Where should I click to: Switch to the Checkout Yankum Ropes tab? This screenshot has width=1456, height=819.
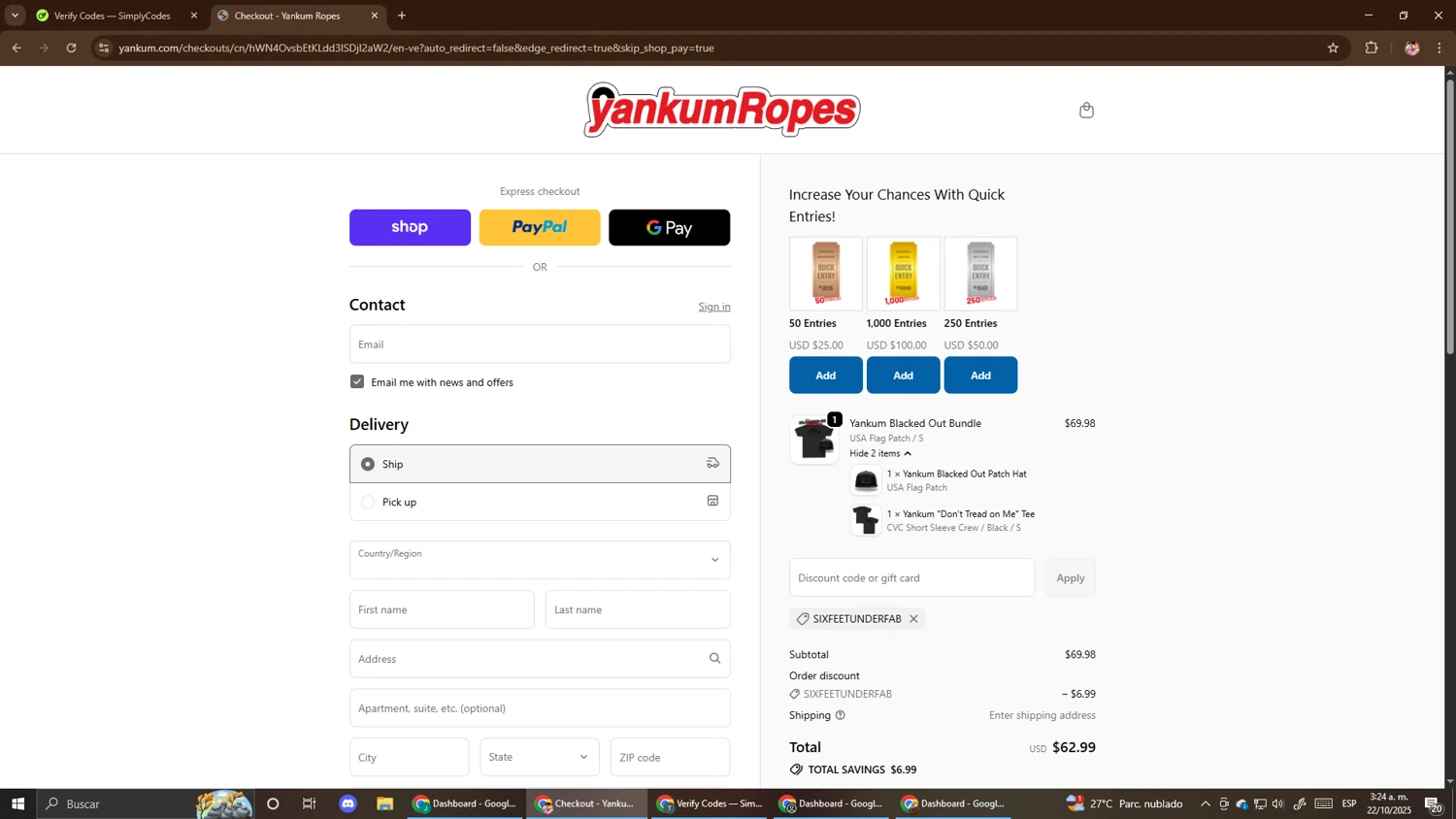(x=296, y=16)
